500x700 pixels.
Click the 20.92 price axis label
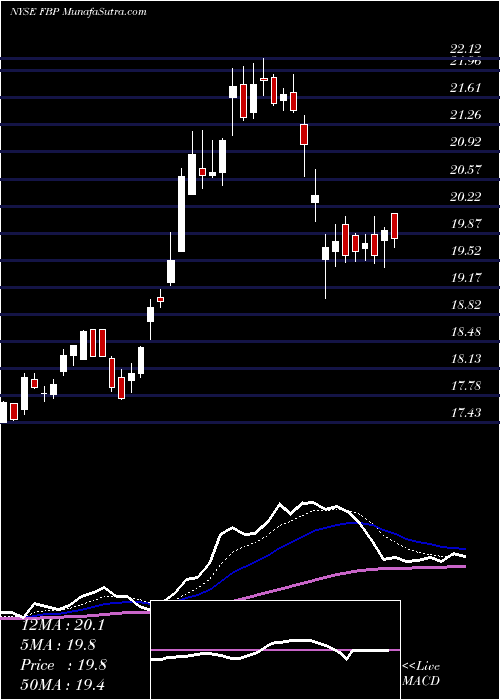[x=466, y=142]
